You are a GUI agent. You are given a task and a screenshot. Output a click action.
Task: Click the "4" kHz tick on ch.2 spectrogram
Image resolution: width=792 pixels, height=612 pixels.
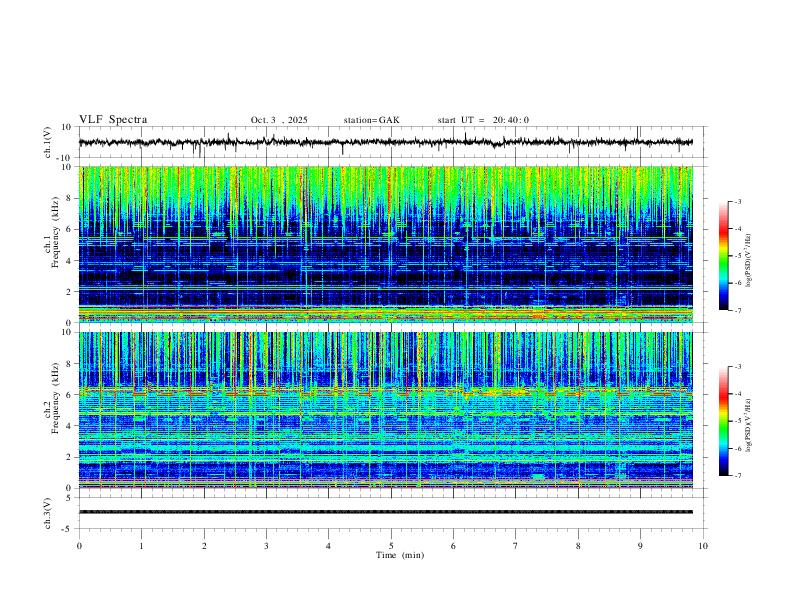click(x=69, y=426)
